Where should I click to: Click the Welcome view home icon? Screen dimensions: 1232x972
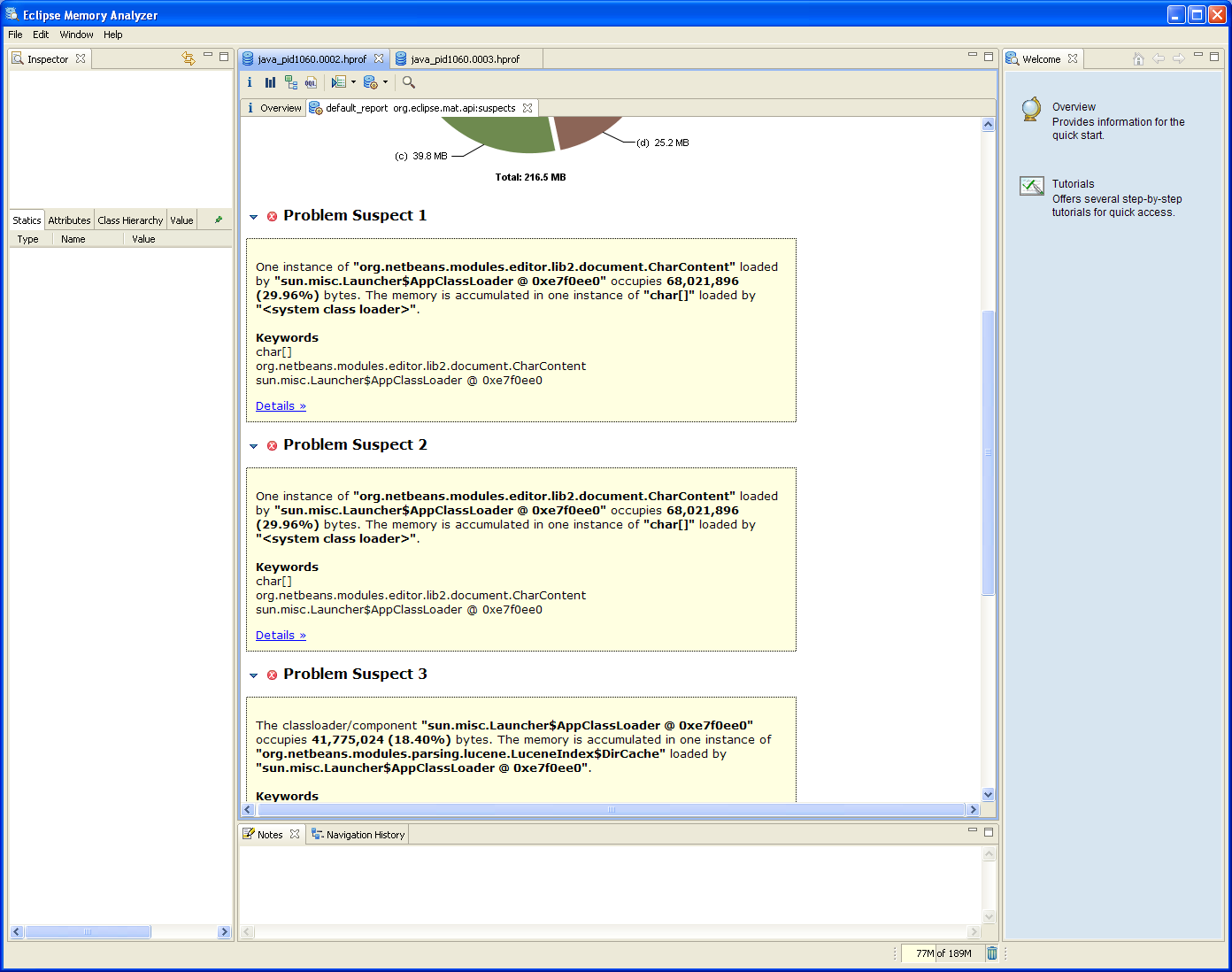1138,58
